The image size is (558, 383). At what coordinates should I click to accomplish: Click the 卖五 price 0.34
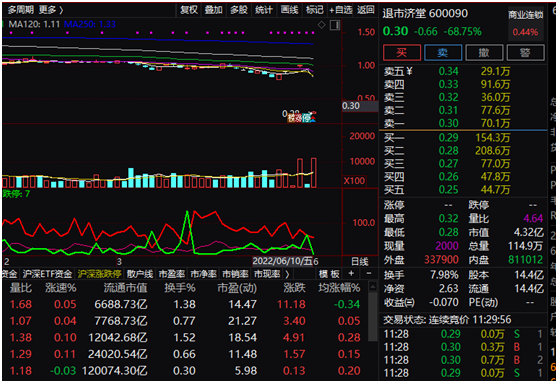click(x=448, y=72)
